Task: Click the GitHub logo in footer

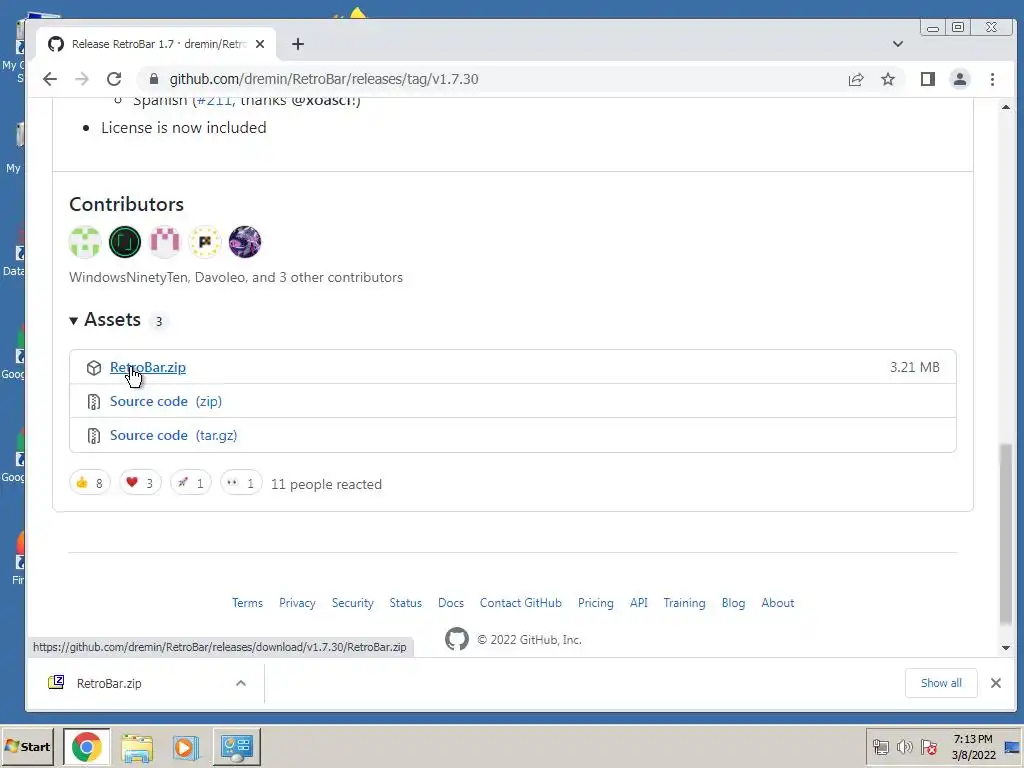Action: coord(456,639)
